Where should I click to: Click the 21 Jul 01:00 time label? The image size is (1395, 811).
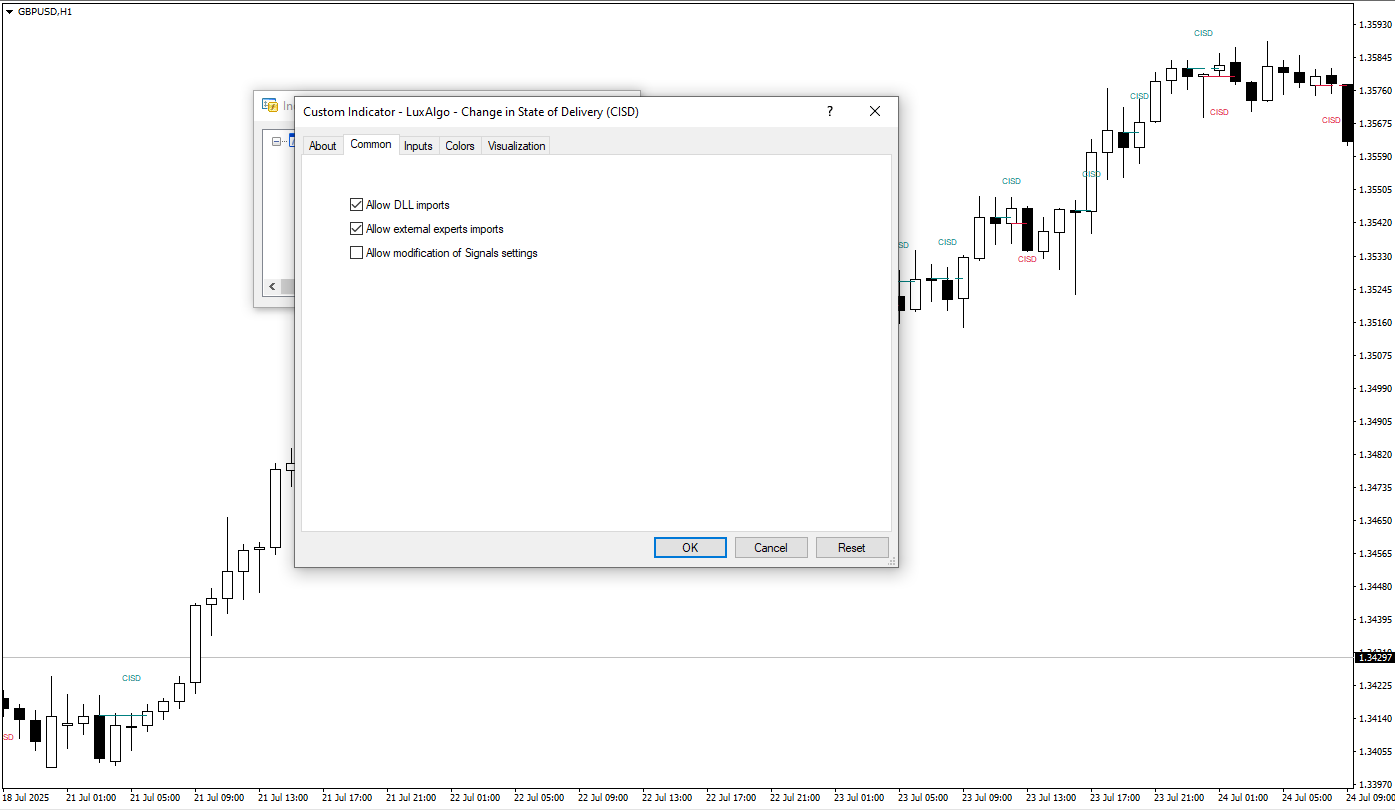coord(91,798)
